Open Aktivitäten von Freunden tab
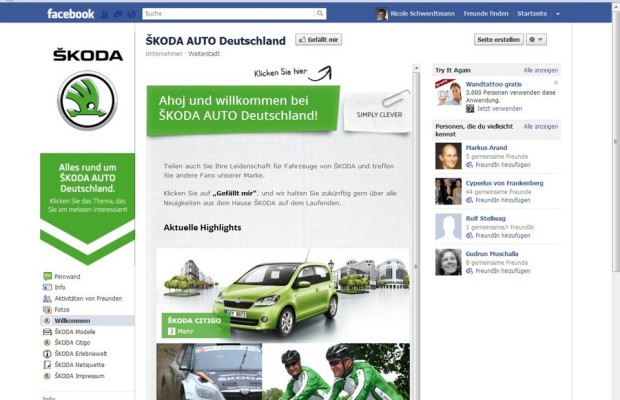The image size is (620, 400). point(88,298)
